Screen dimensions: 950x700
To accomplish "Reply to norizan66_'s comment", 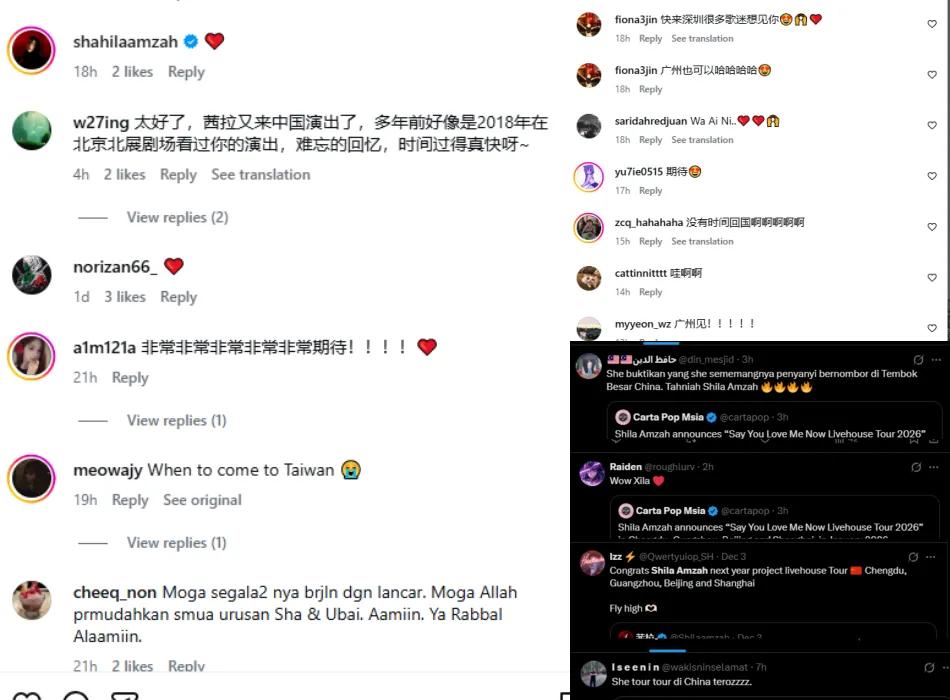I will click(x=179, y=297).
